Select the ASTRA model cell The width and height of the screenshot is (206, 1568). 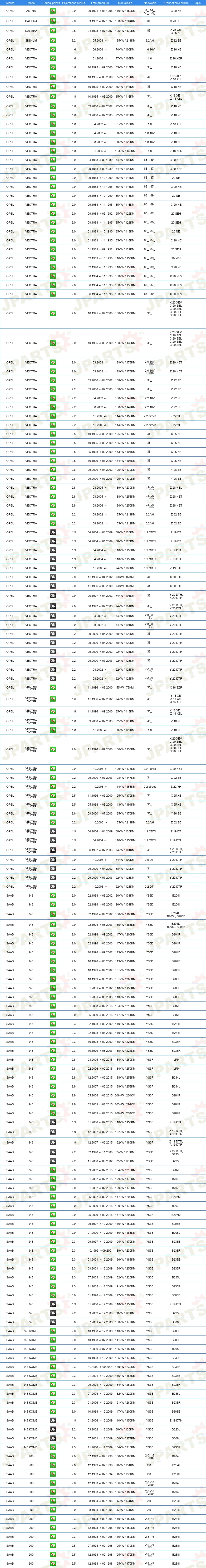tap(31, 11)
